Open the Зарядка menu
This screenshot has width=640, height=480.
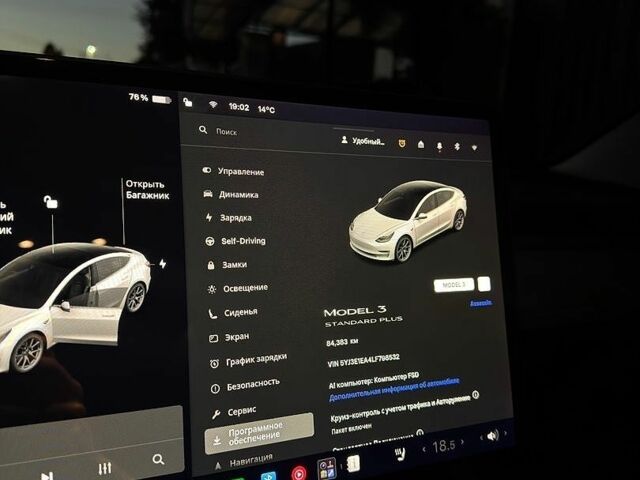(229, 218)
